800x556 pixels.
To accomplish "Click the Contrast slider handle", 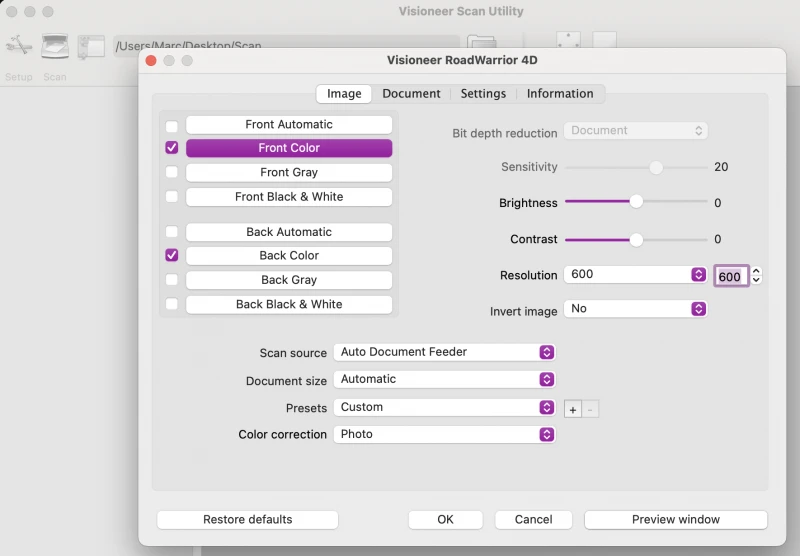I will coord(636,239).
